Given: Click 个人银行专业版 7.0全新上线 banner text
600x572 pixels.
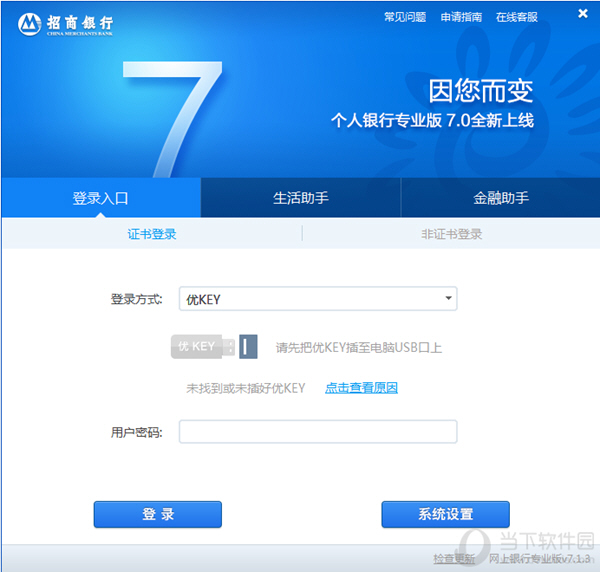Looking at the screenshot, I should pyautogui.click(x=432, y=120).
